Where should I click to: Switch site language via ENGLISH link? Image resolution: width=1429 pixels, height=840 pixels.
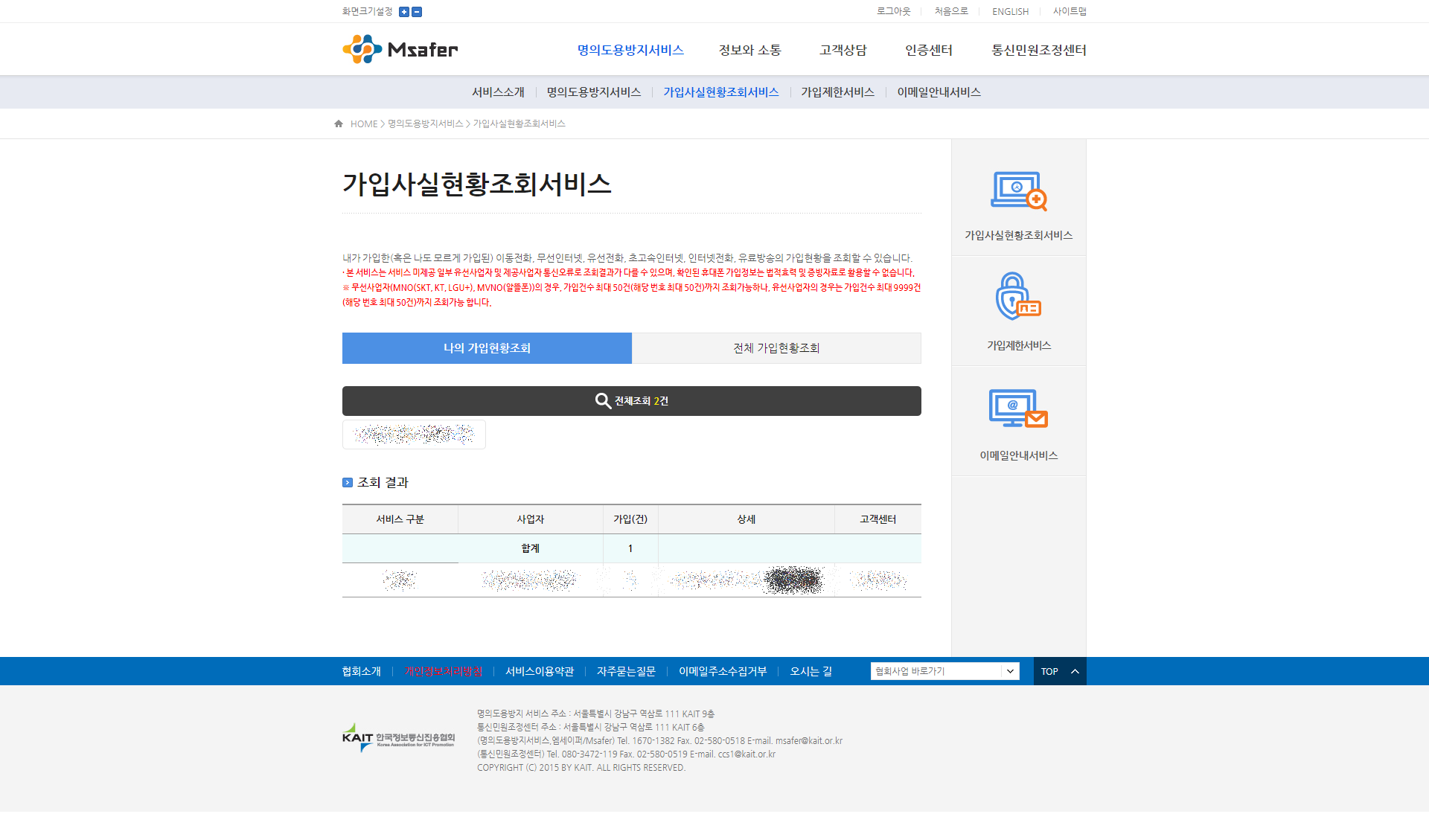[x=1009, y=11]
